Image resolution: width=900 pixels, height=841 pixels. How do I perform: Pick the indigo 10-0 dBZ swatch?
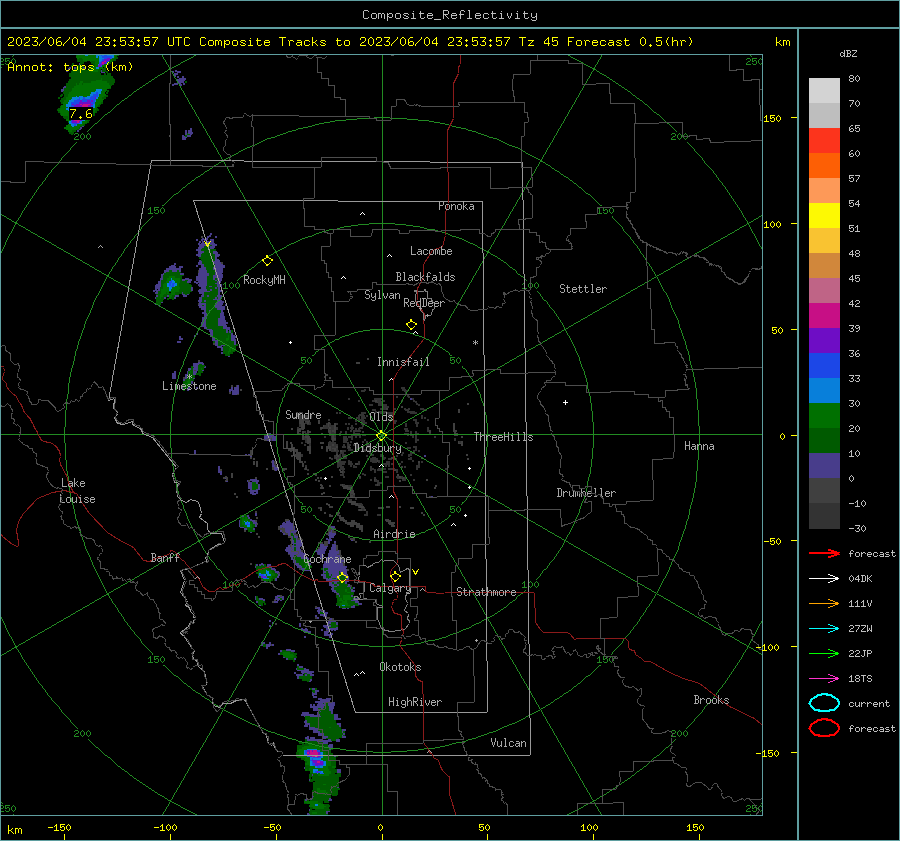[824, 466]
